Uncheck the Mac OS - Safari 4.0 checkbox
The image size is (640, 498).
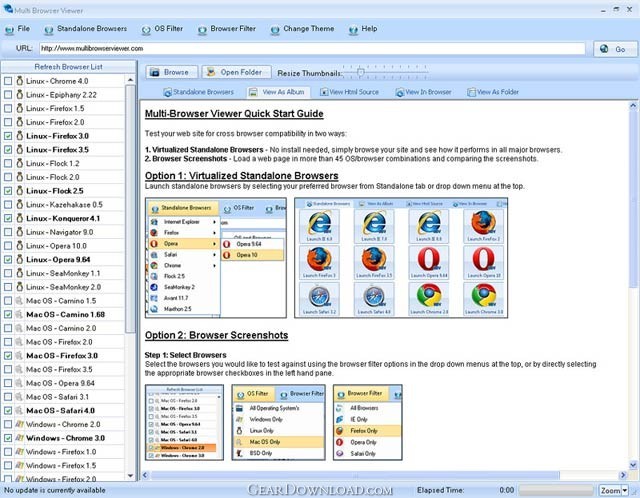(x=8, y=411)
